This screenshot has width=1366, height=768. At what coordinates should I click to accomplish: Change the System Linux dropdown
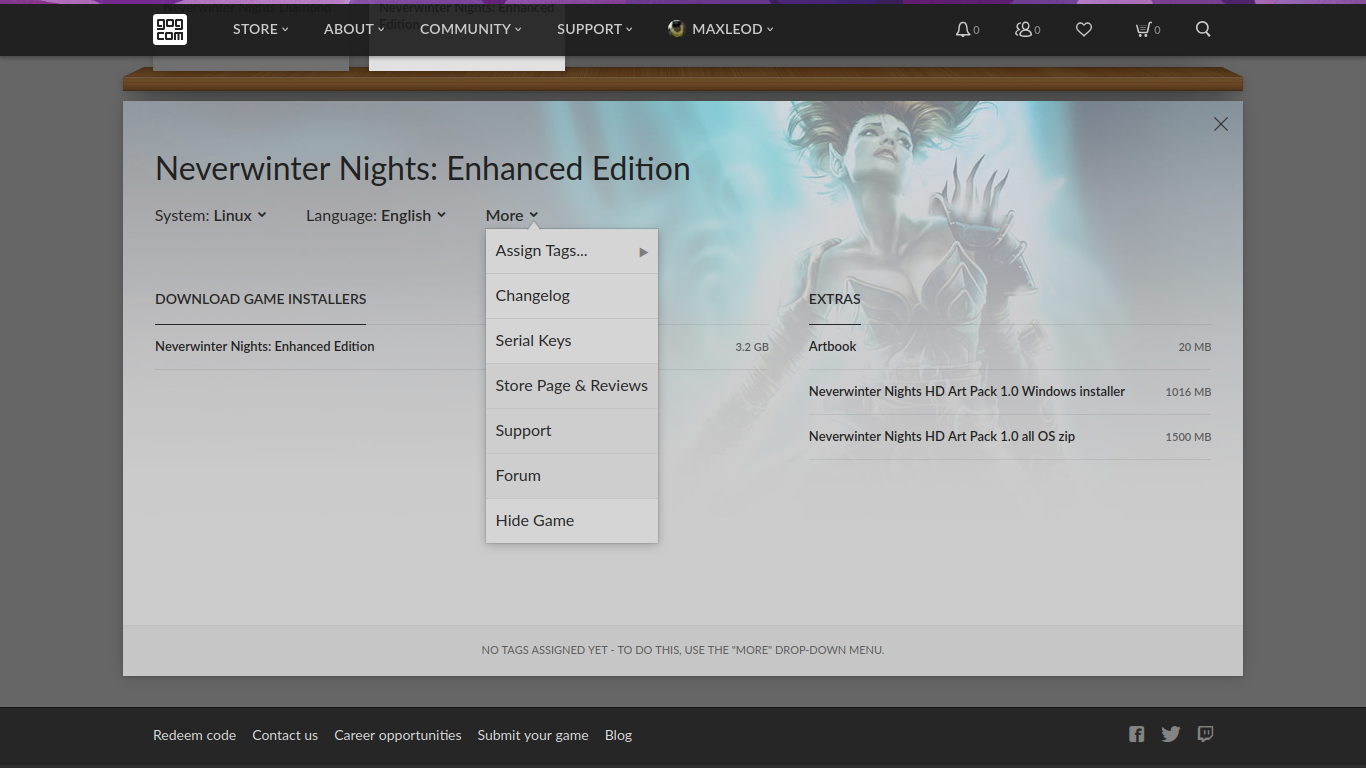pos(211,215)
